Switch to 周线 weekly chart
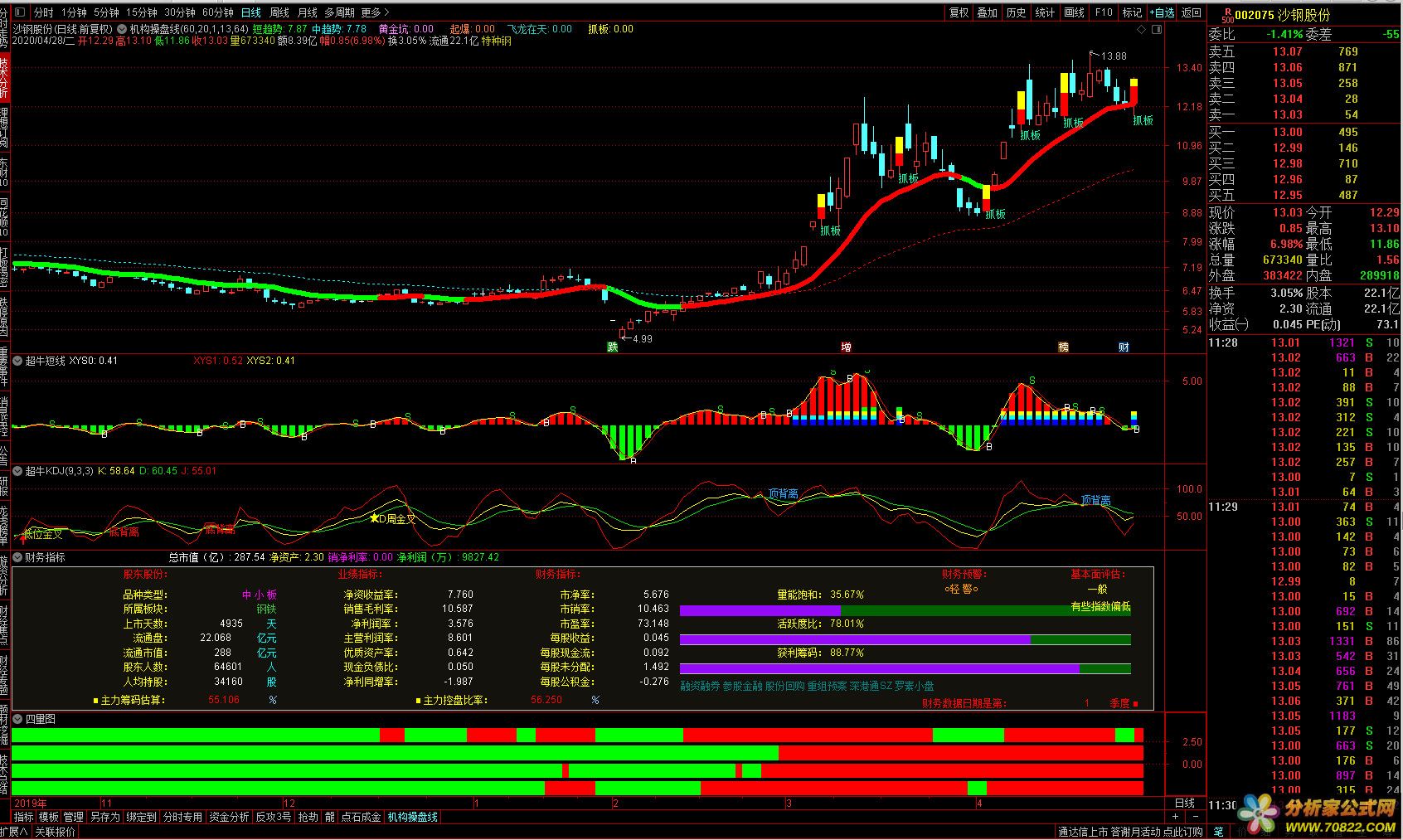Screen dimensions: 1403x840 pyautogui.click(x=279, y=12)
